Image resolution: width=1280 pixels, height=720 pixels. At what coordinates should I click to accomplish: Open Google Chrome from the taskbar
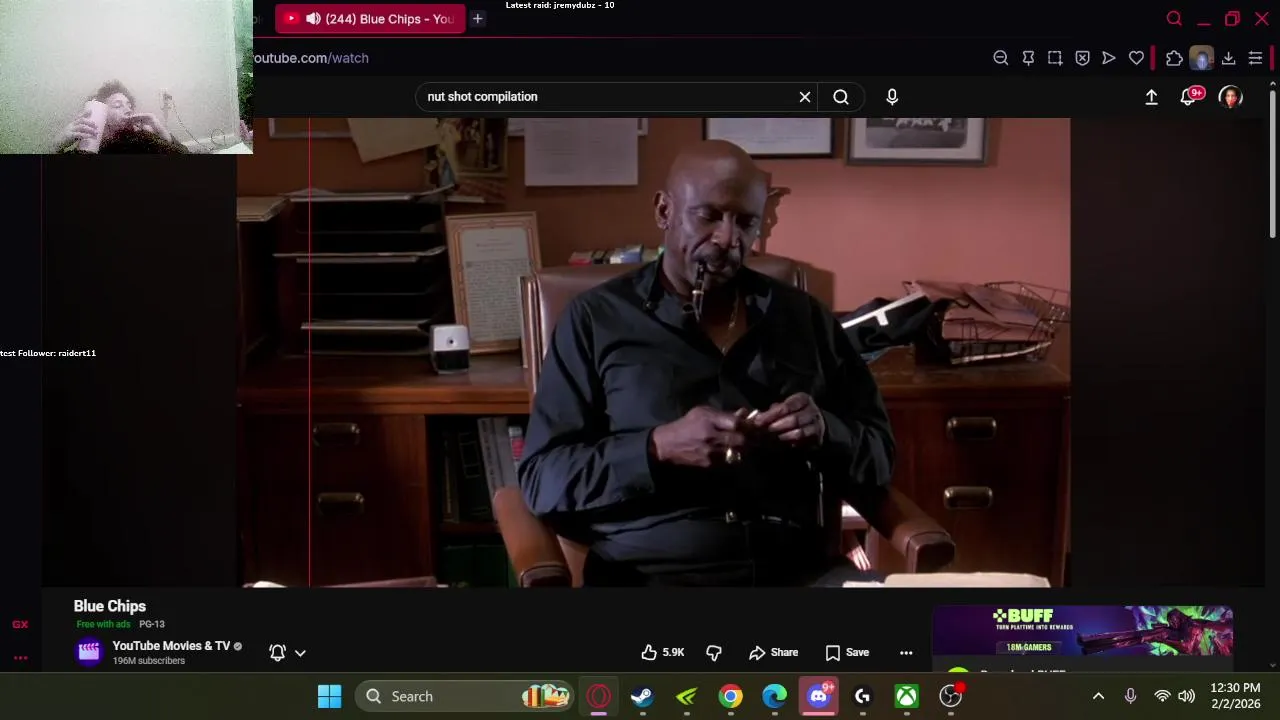pos(731,696)
